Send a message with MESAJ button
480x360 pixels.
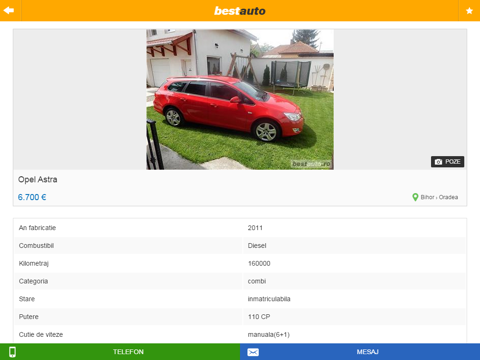(360, 352)
